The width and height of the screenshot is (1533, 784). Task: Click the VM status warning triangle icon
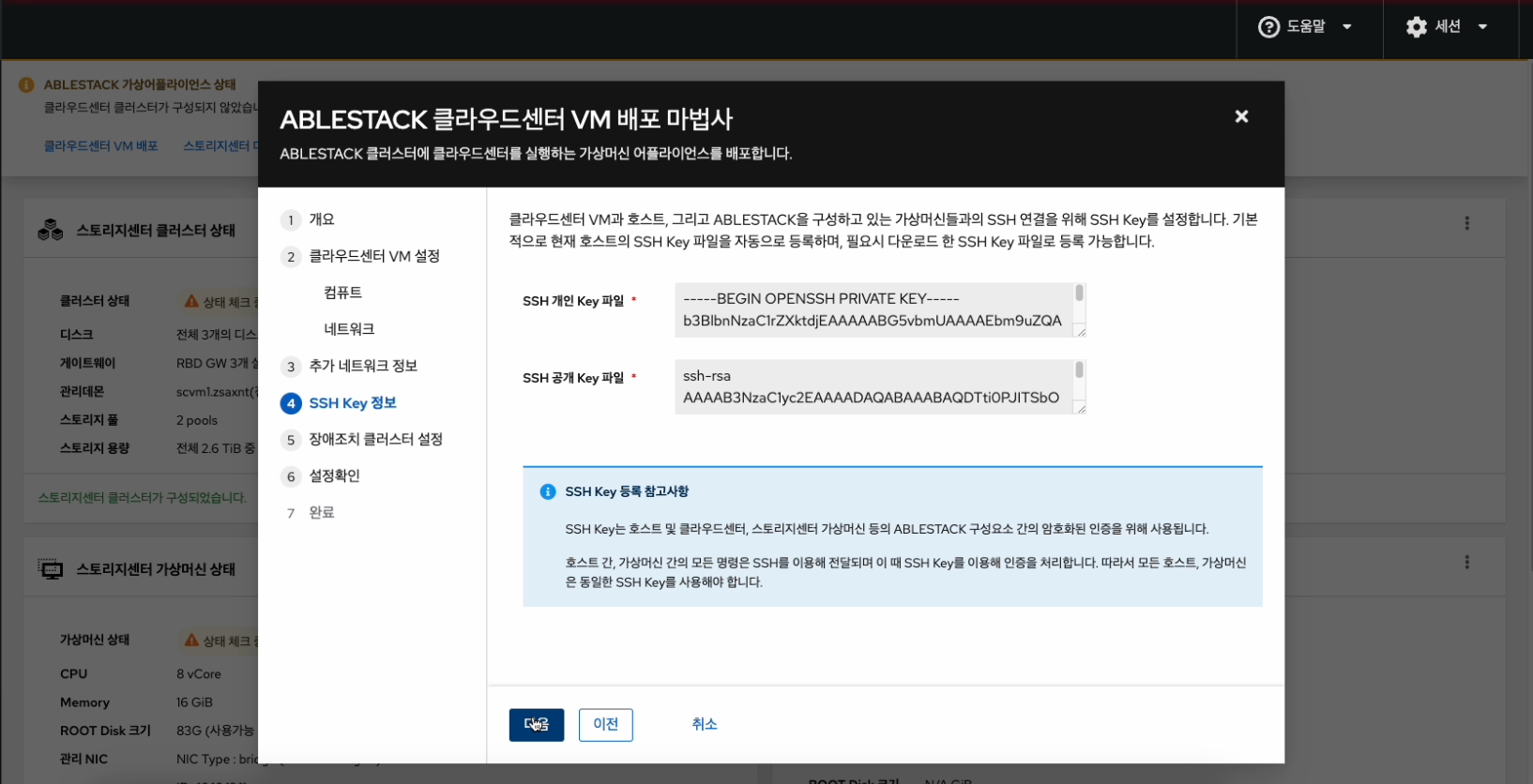tap(191, 640)
